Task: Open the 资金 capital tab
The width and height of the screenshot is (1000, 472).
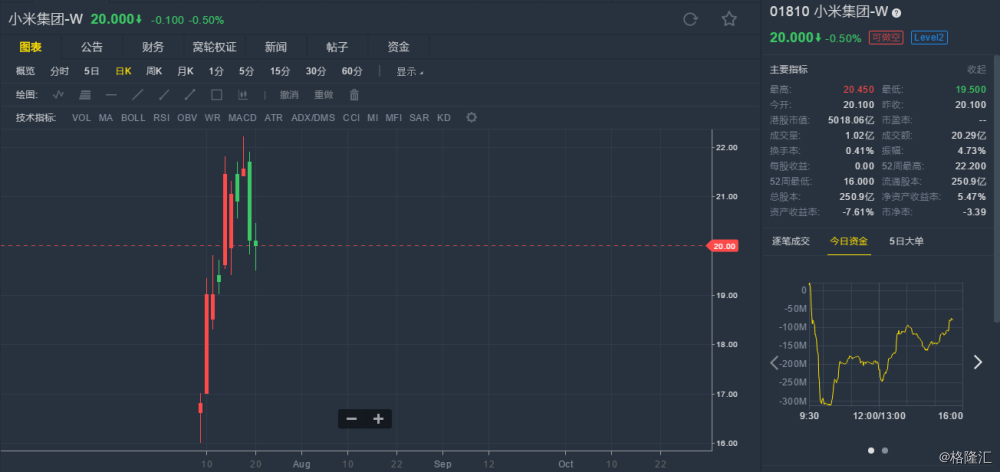Action: tap(398, 47)
